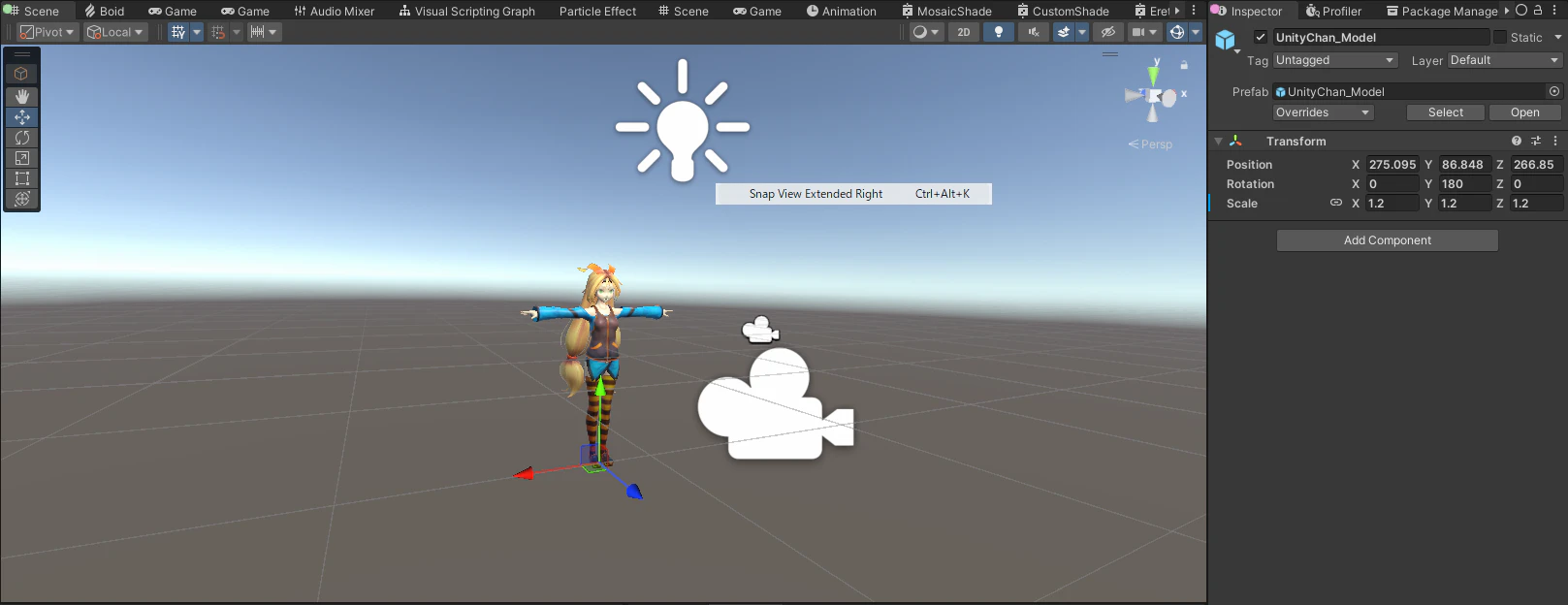Toggle scene effects button

(x=1064, y=32)
